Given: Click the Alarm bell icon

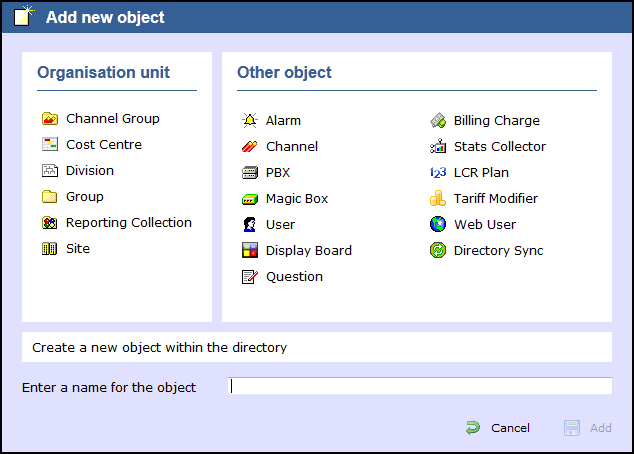Looking at the screenshot, I should coord(250,121).
